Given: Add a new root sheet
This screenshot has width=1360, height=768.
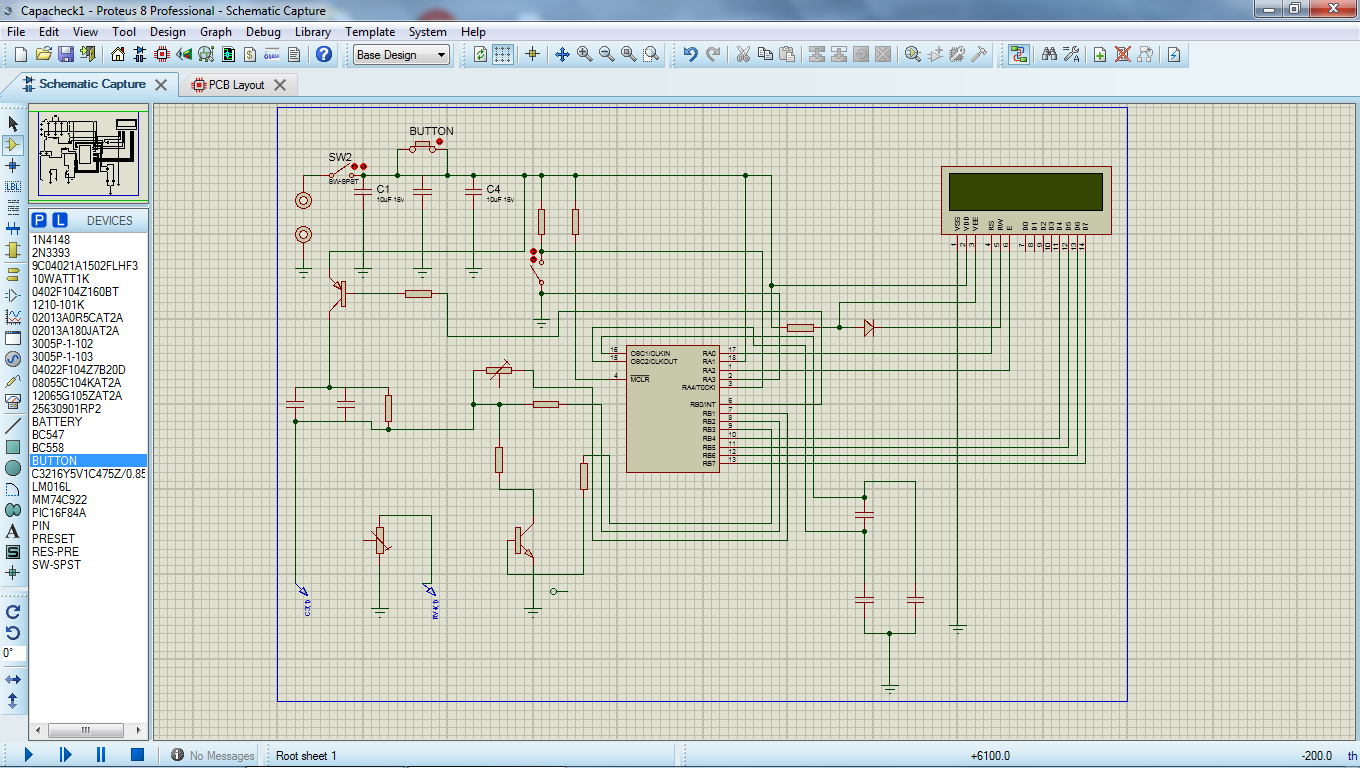Looking at the screenshot, I should click(1100, 54).
